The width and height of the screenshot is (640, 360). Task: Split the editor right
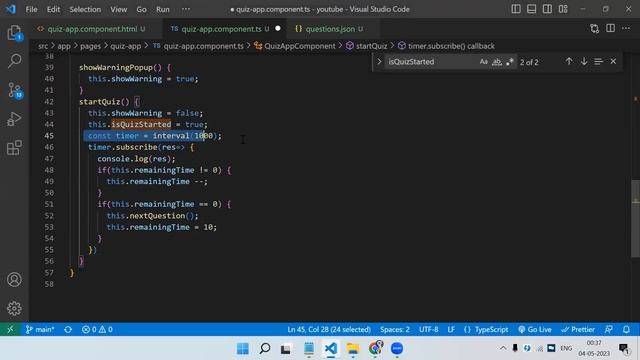[x=610, y=29]
